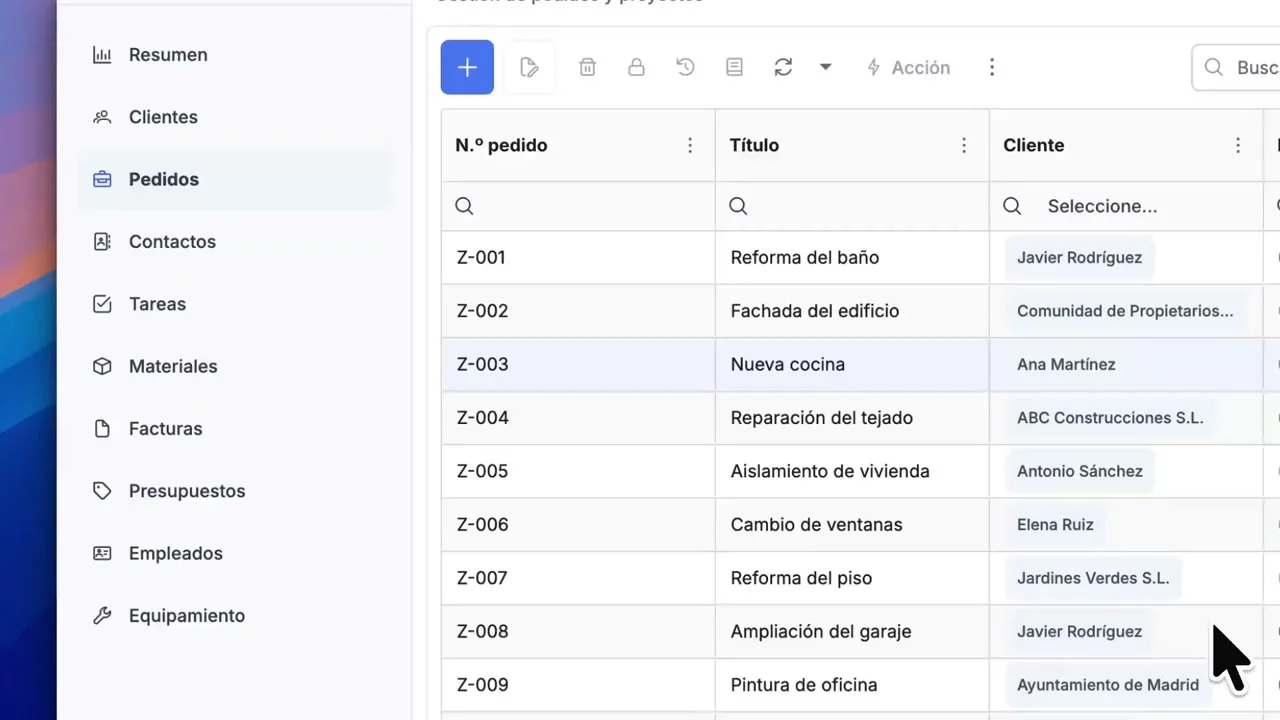
Task: Open the Cliente column options menu
Action: tap(1238, 145)
